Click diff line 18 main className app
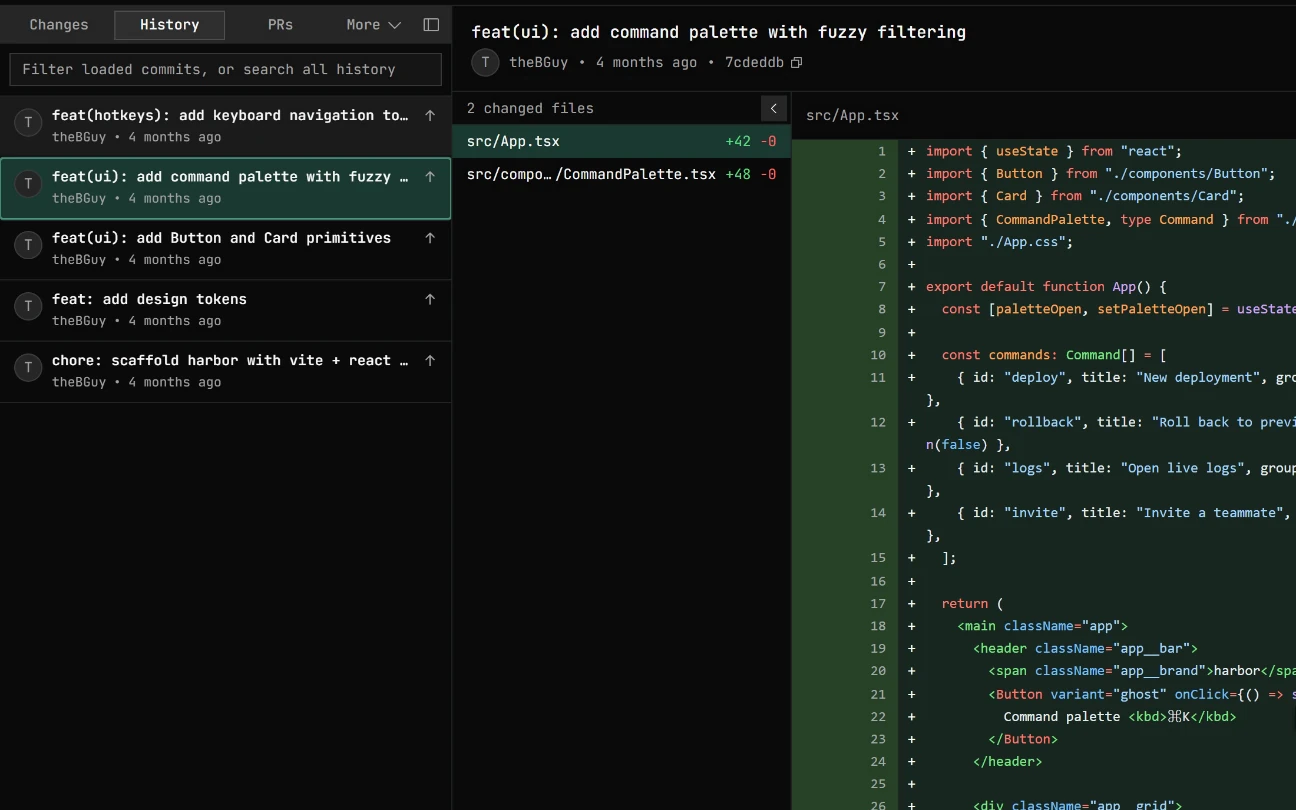The height and width of the screenshot is (810, 1296). click(x=1044, y=626)
